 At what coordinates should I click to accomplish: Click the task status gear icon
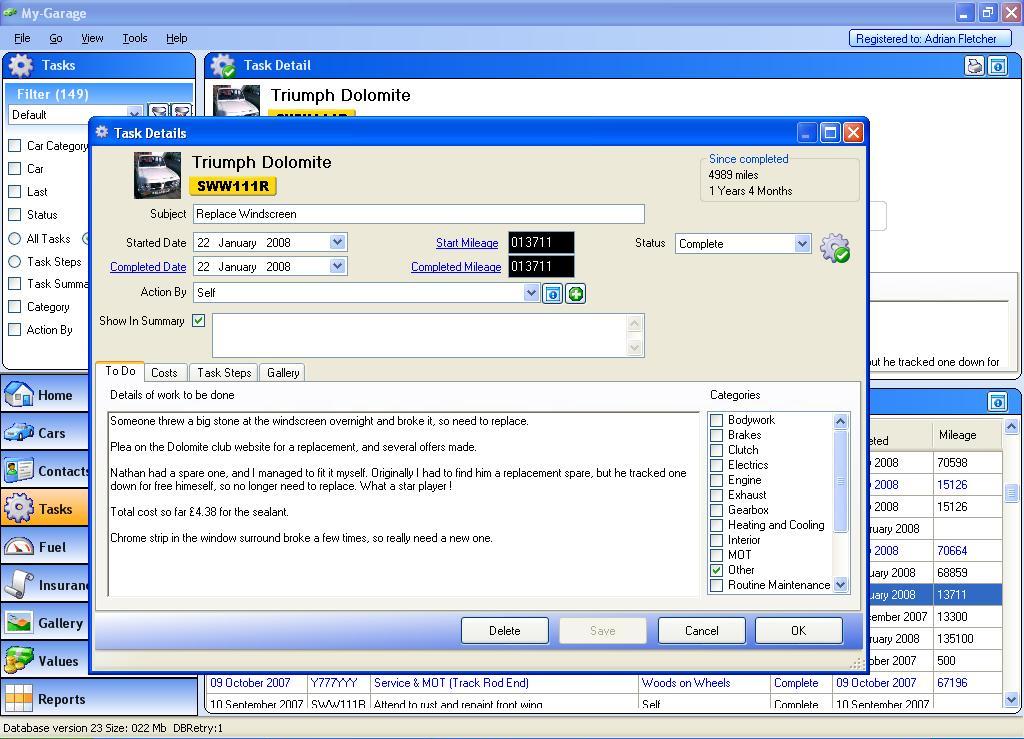pyautogui.click(x=834, y=248)
